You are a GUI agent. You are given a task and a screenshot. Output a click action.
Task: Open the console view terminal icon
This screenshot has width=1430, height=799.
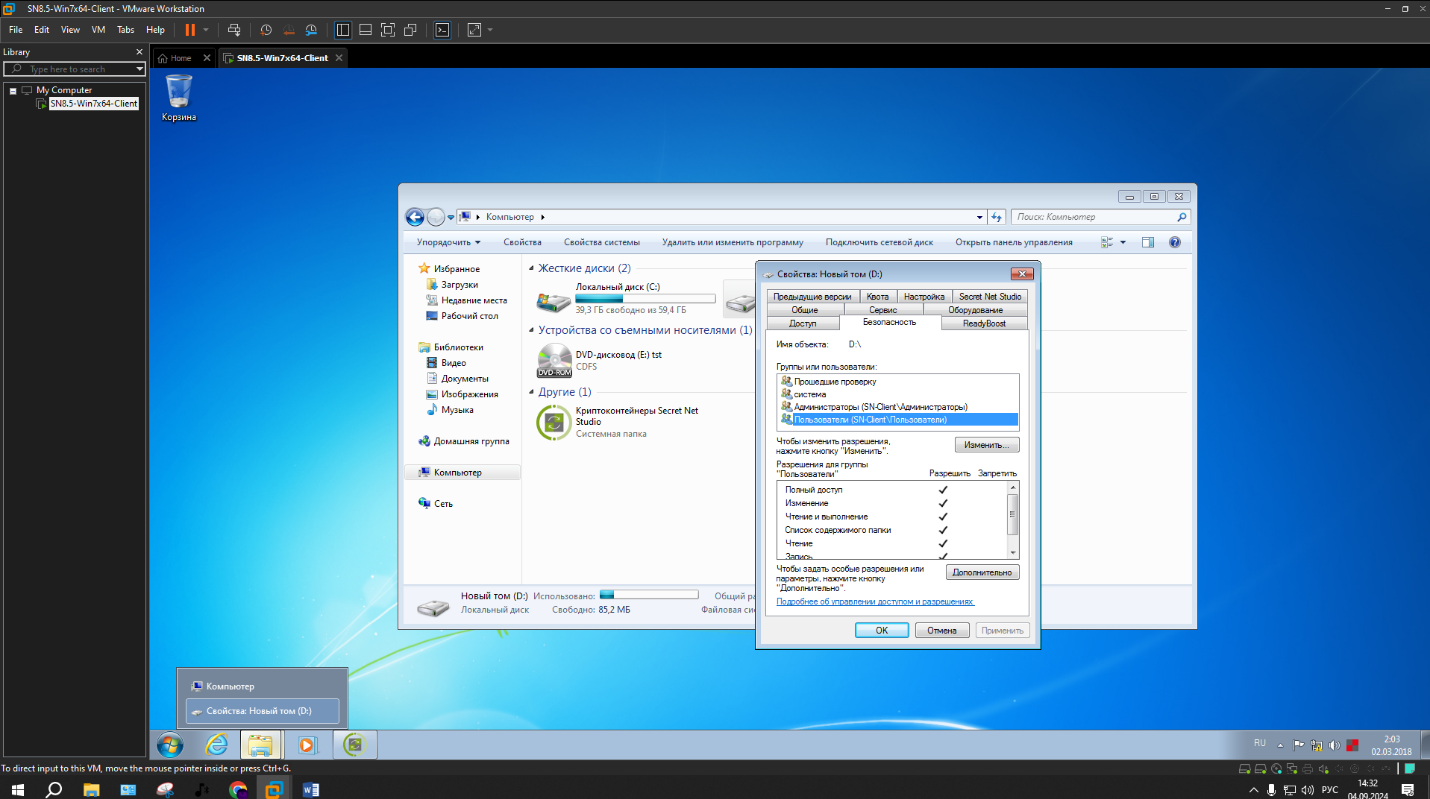(x=442, y=30)
